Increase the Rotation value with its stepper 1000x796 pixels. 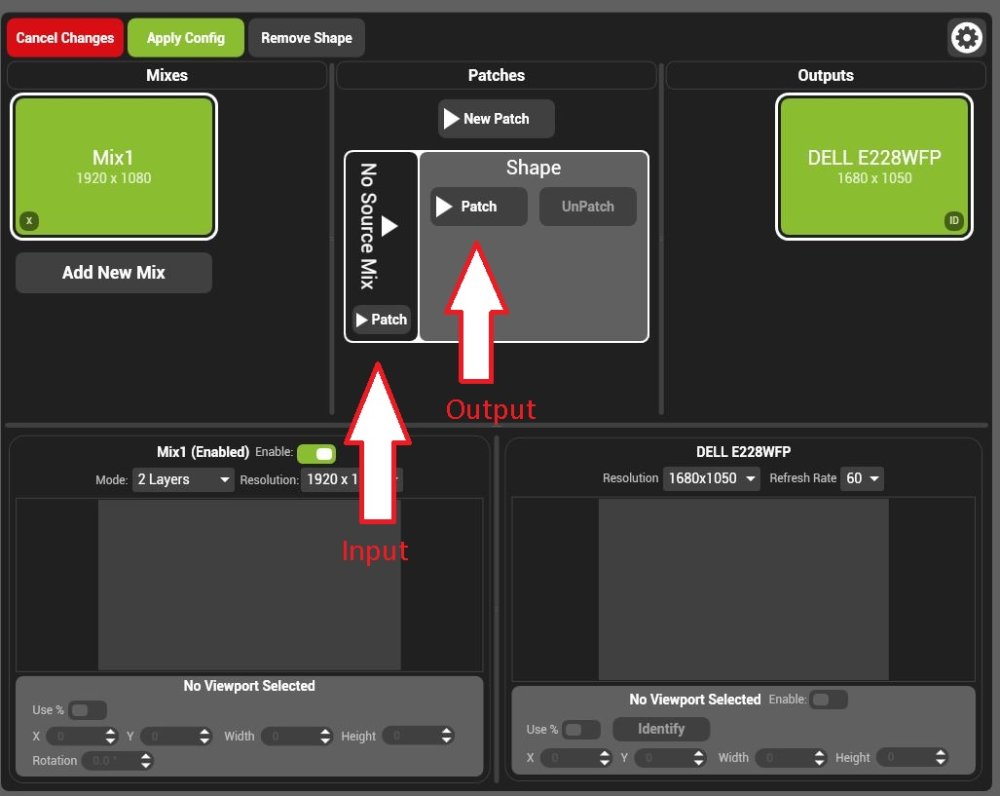[146, 755]
